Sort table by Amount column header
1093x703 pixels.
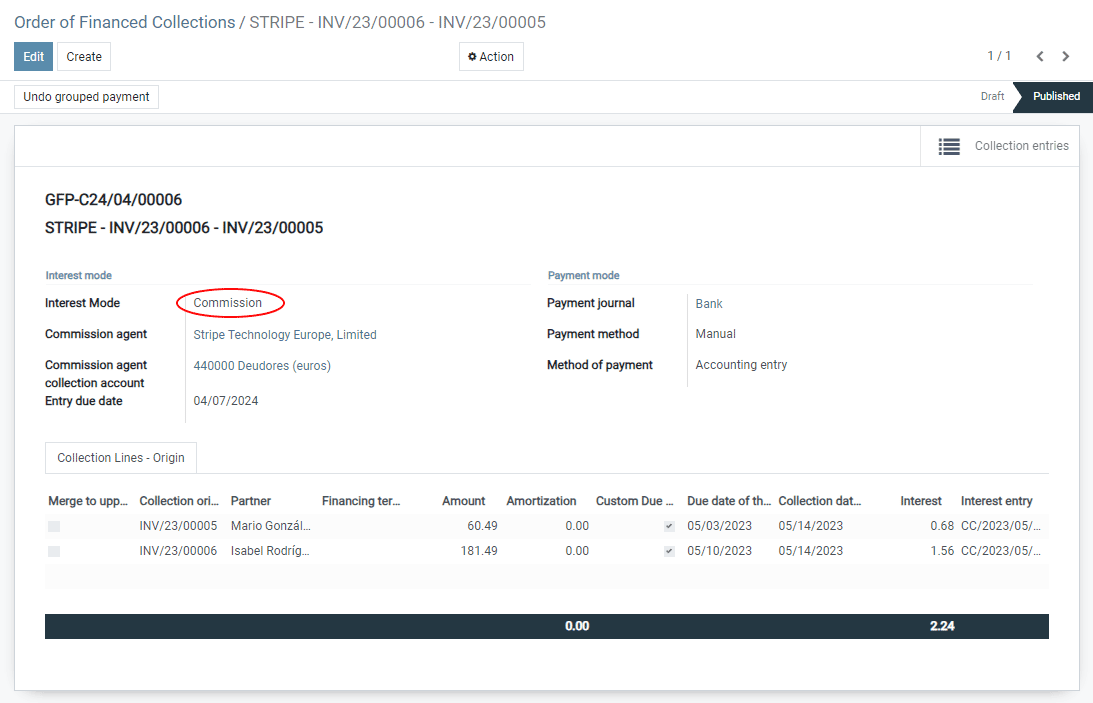pyautogui.click(x=463, y=501)
